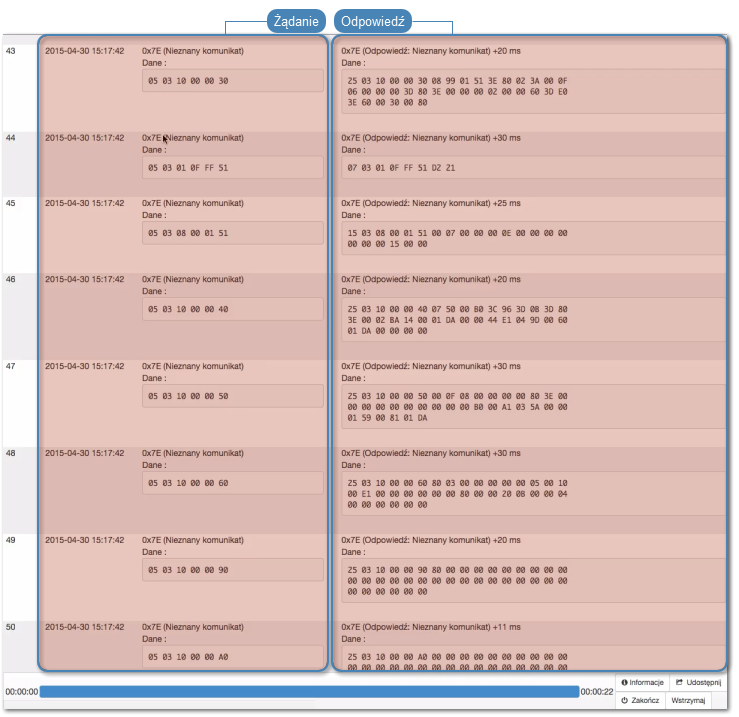Select row number 48

tap(10, 453)
